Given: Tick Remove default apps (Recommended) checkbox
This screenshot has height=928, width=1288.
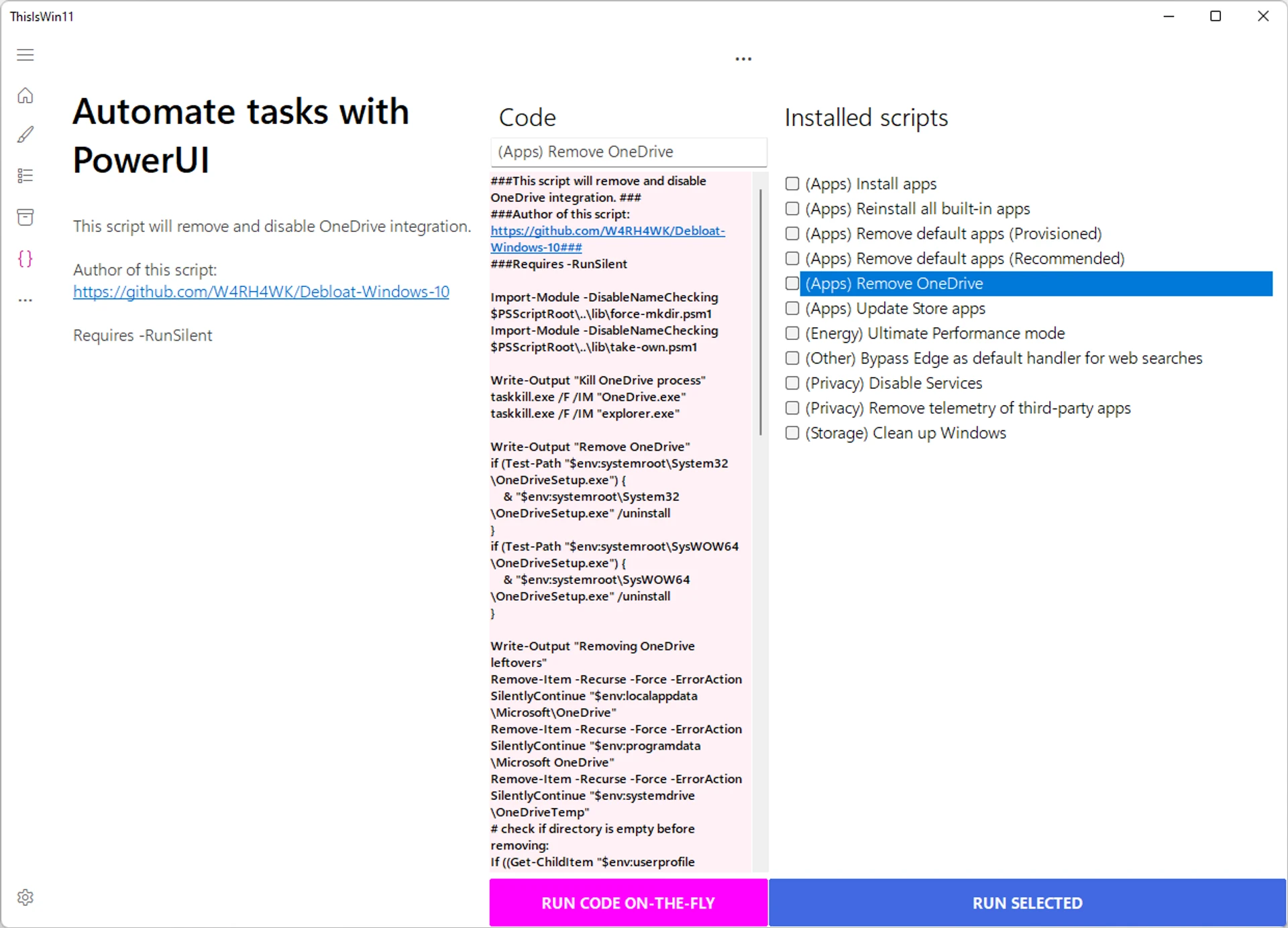Looking at the screenshot, I should (x=792, y=258).
